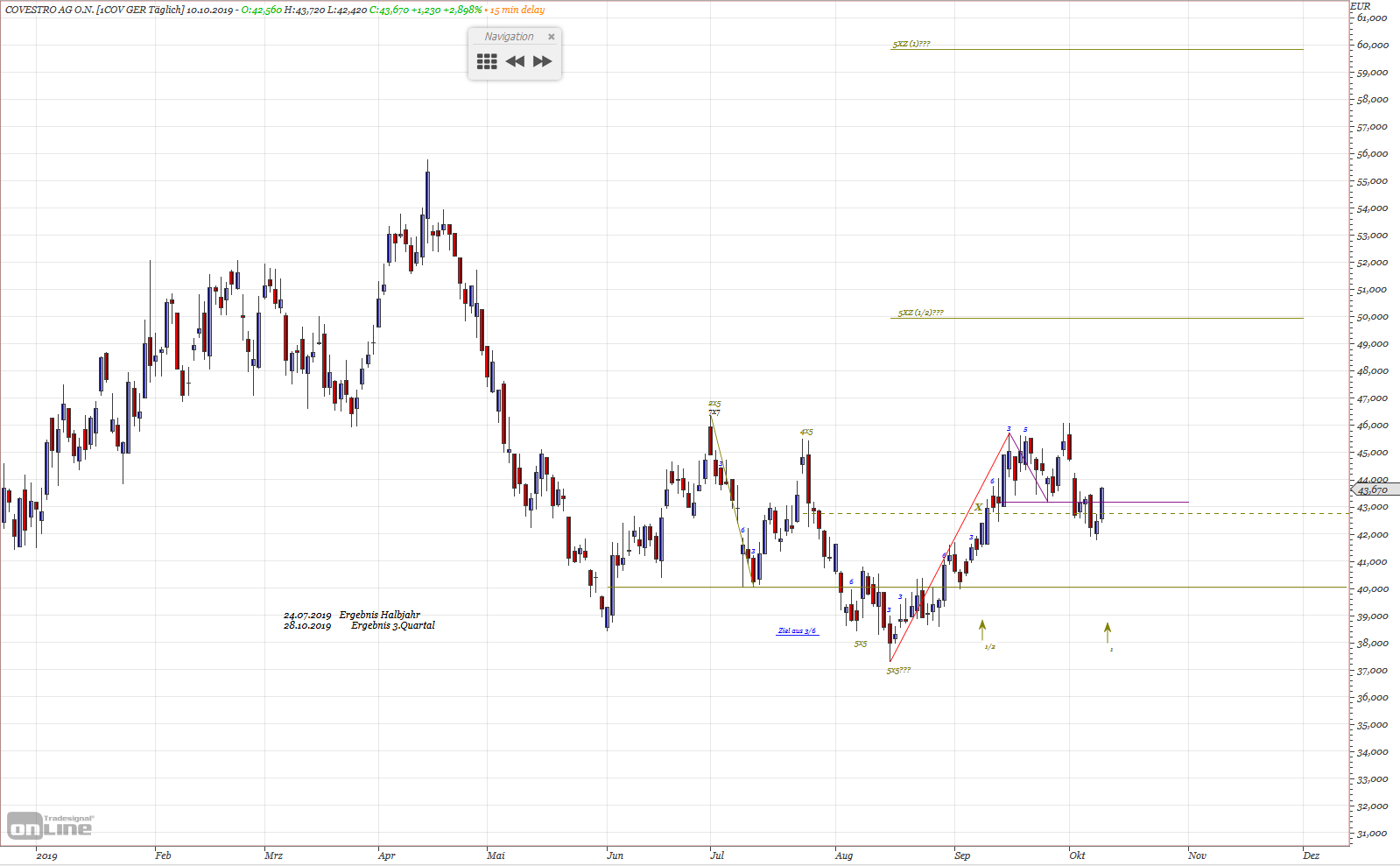Click the EUR currency label

(1361, 6)
